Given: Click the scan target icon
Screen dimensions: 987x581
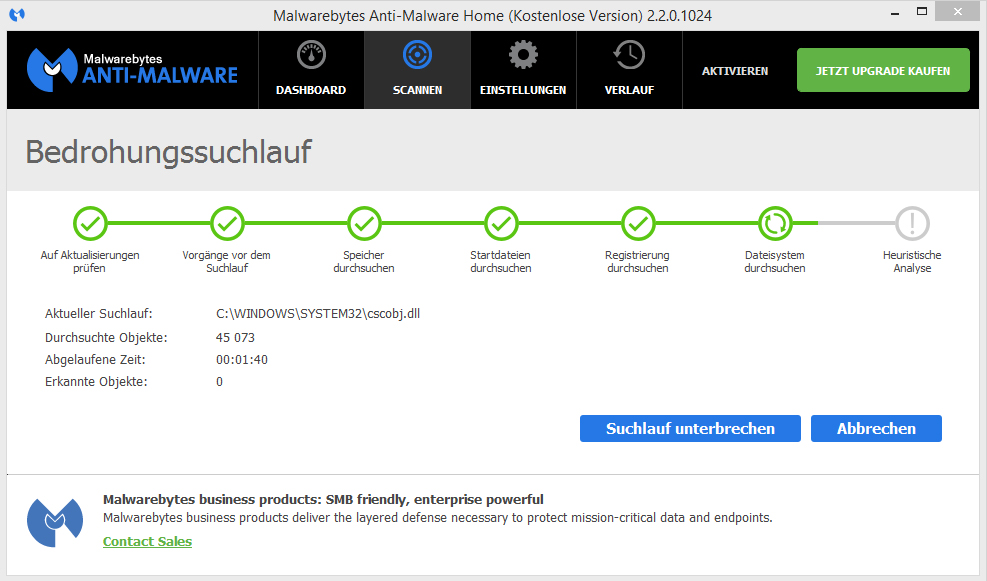Looking at the screenshot, I should click(x=417, y=55).
